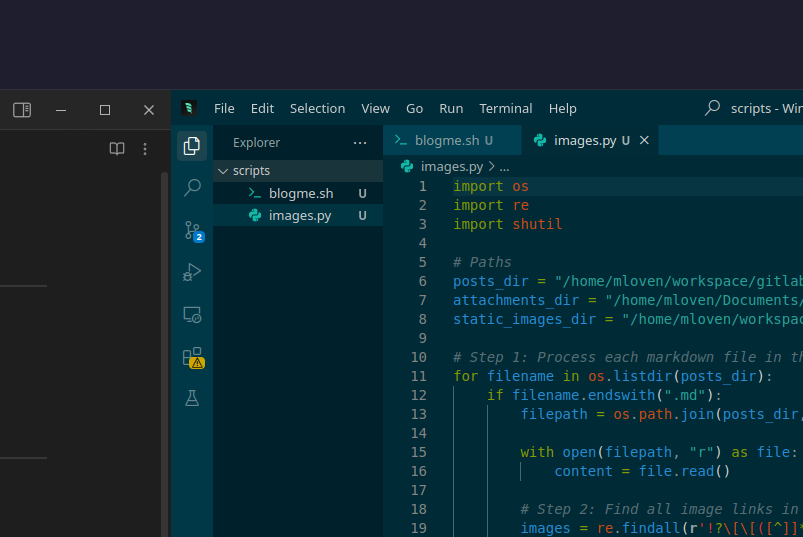This screenshot has width=803, height=537.
Task: Open the Run and Debug view
Action: [x=192, y=272]
